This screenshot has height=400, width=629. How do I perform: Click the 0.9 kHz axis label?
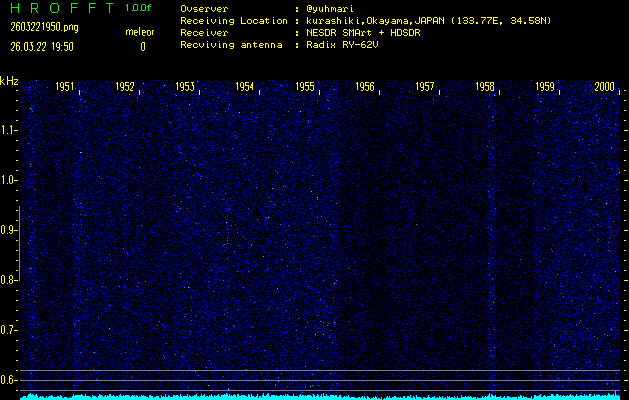click(x=8, y=230)
